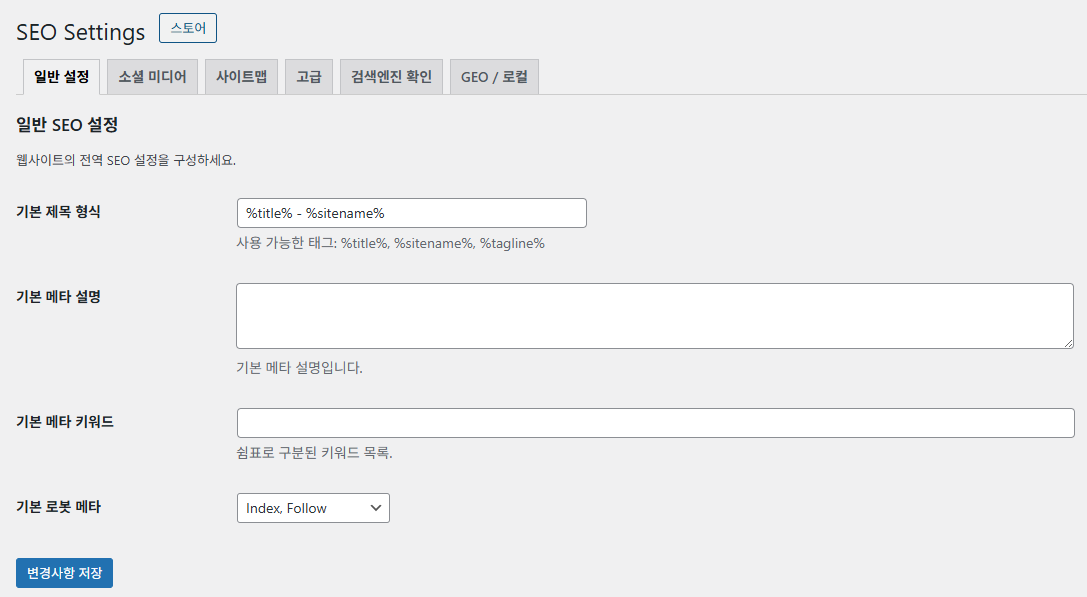Screen dimensions: 1087x597
Task: Click the 기본 메타 키워드 field label
Action: (65, 422)
